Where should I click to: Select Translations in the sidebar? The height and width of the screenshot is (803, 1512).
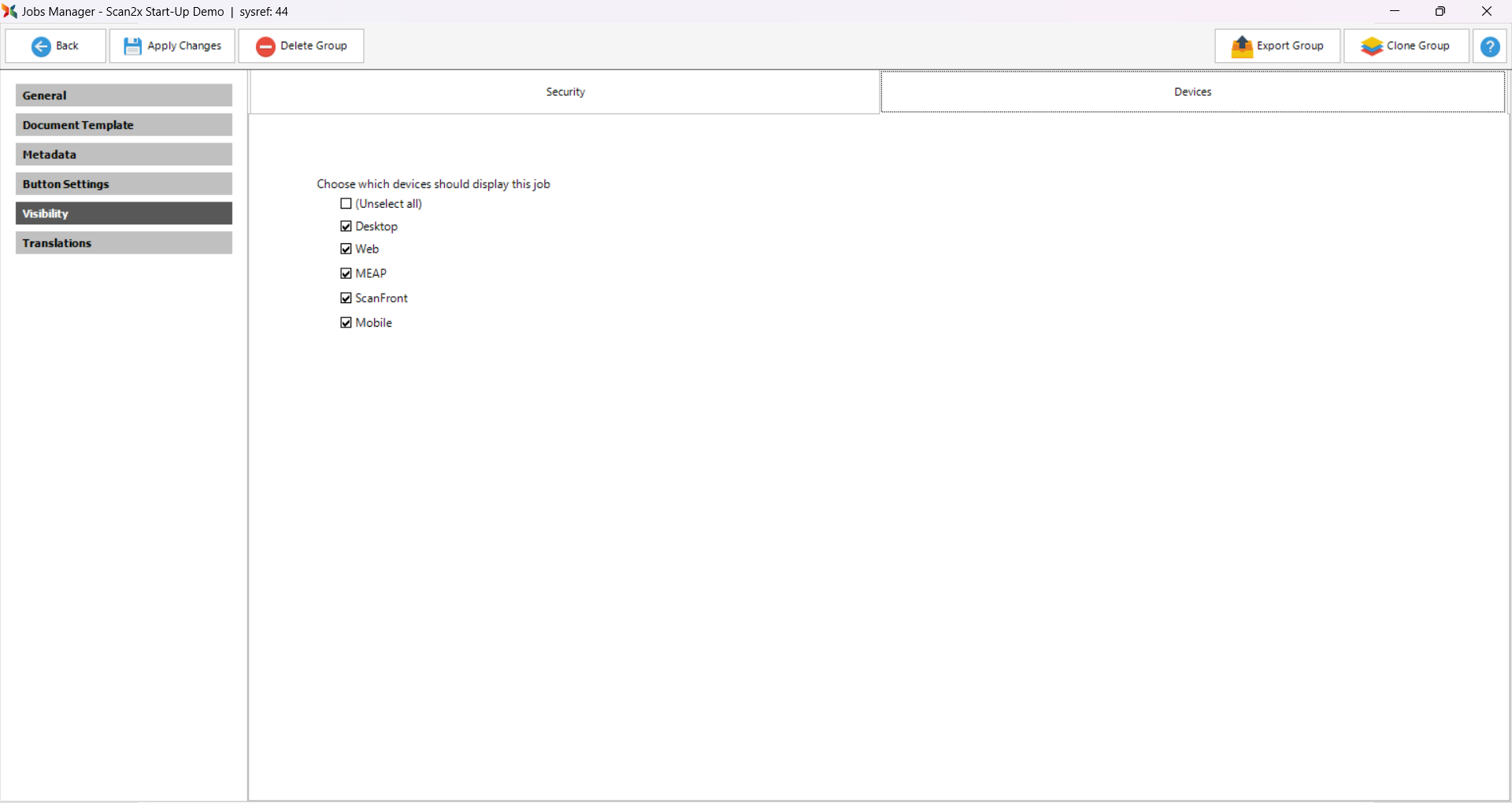(x=124, y=243)
